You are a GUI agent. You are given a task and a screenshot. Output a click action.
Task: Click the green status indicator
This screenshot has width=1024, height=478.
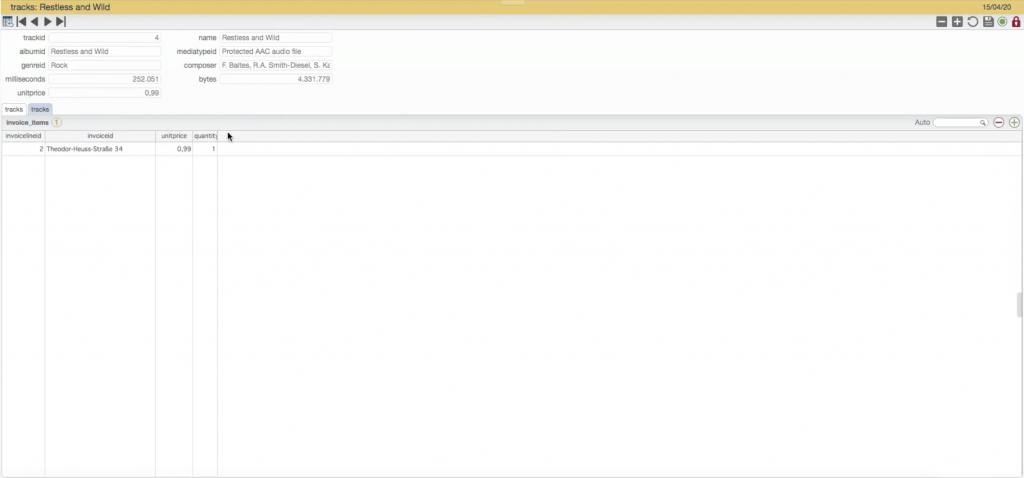1002,22
